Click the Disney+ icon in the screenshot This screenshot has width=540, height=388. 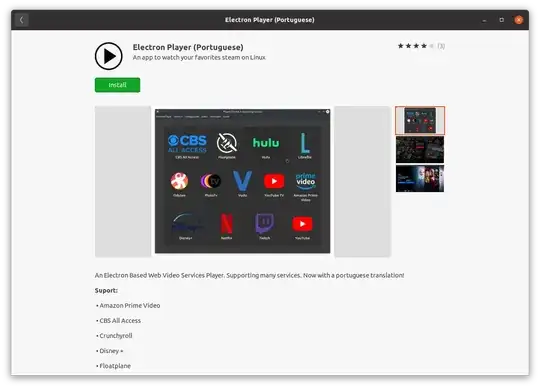(x=186, y=224)
